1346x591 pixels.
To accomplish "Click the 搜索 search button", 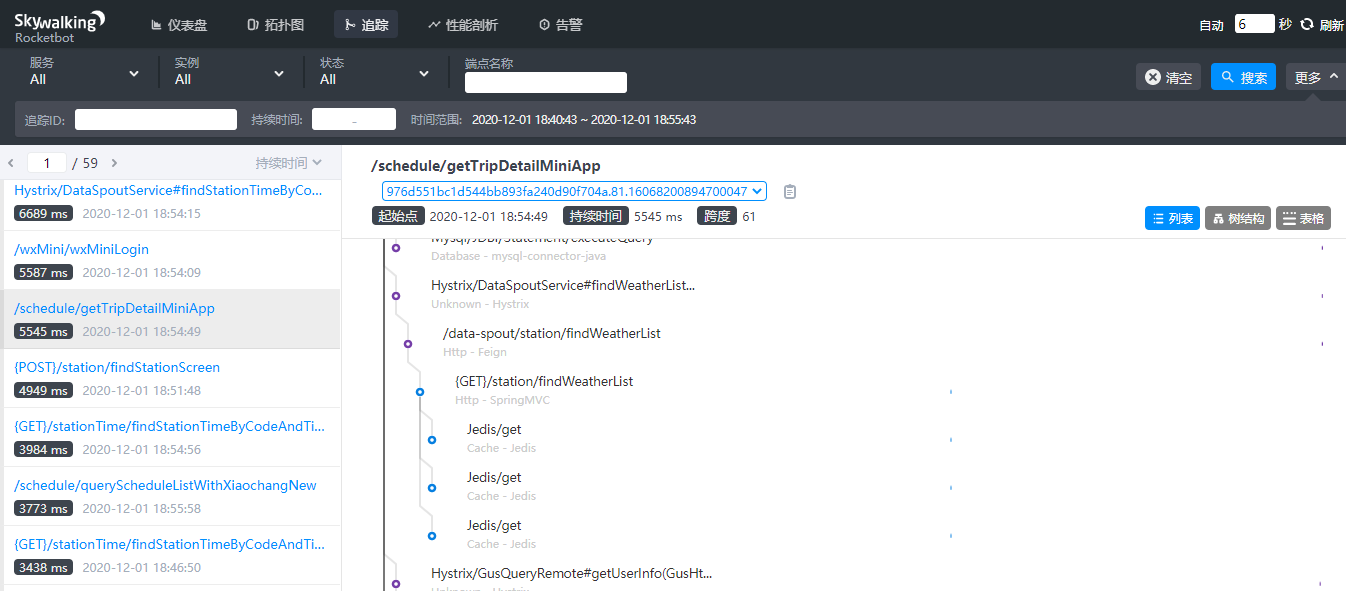I will tap(1243, 77).
